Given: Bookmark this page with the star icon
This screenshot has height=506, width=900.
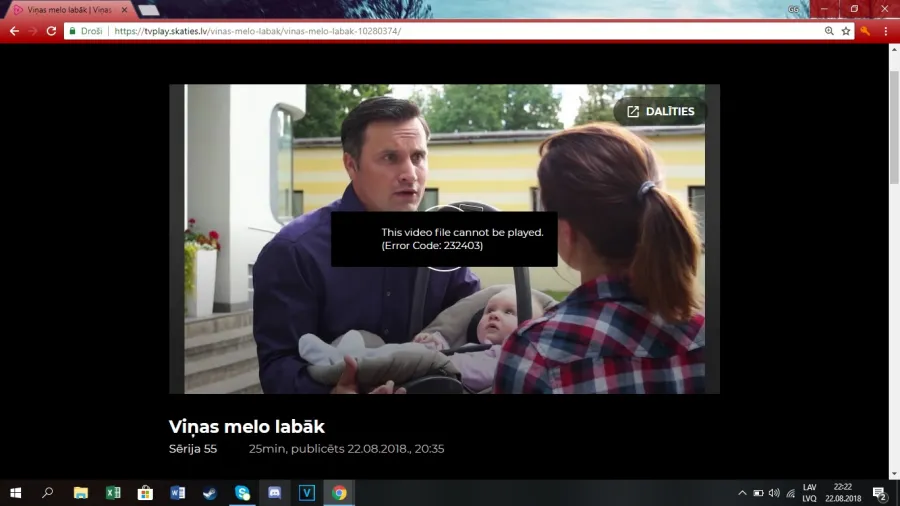Looking at the screenshot, I should pyautogui.click(x=845, y=31).
